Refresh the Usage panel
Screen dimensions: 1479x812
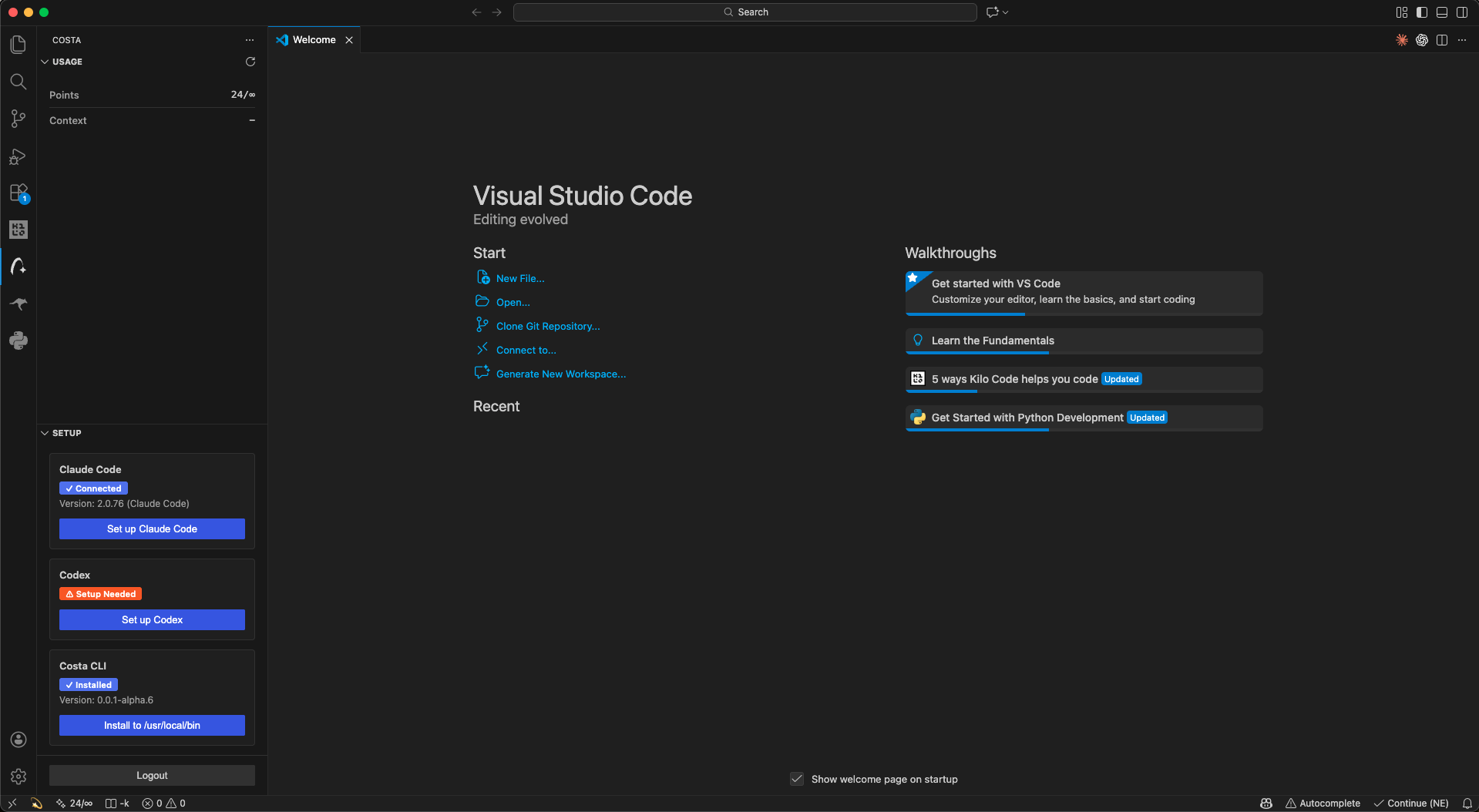[x=250, y=62]
